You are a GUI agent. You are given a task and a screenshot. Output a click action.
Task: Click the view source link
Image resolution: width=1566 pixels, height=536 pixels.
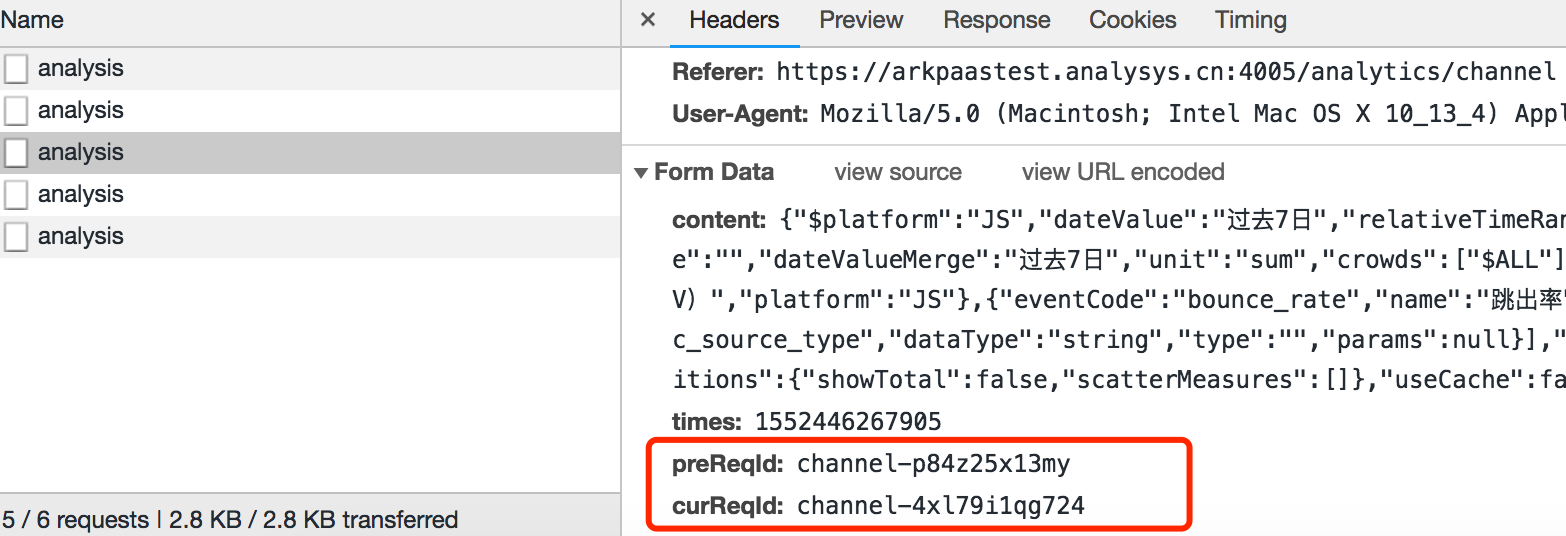[x=897, y=172]
